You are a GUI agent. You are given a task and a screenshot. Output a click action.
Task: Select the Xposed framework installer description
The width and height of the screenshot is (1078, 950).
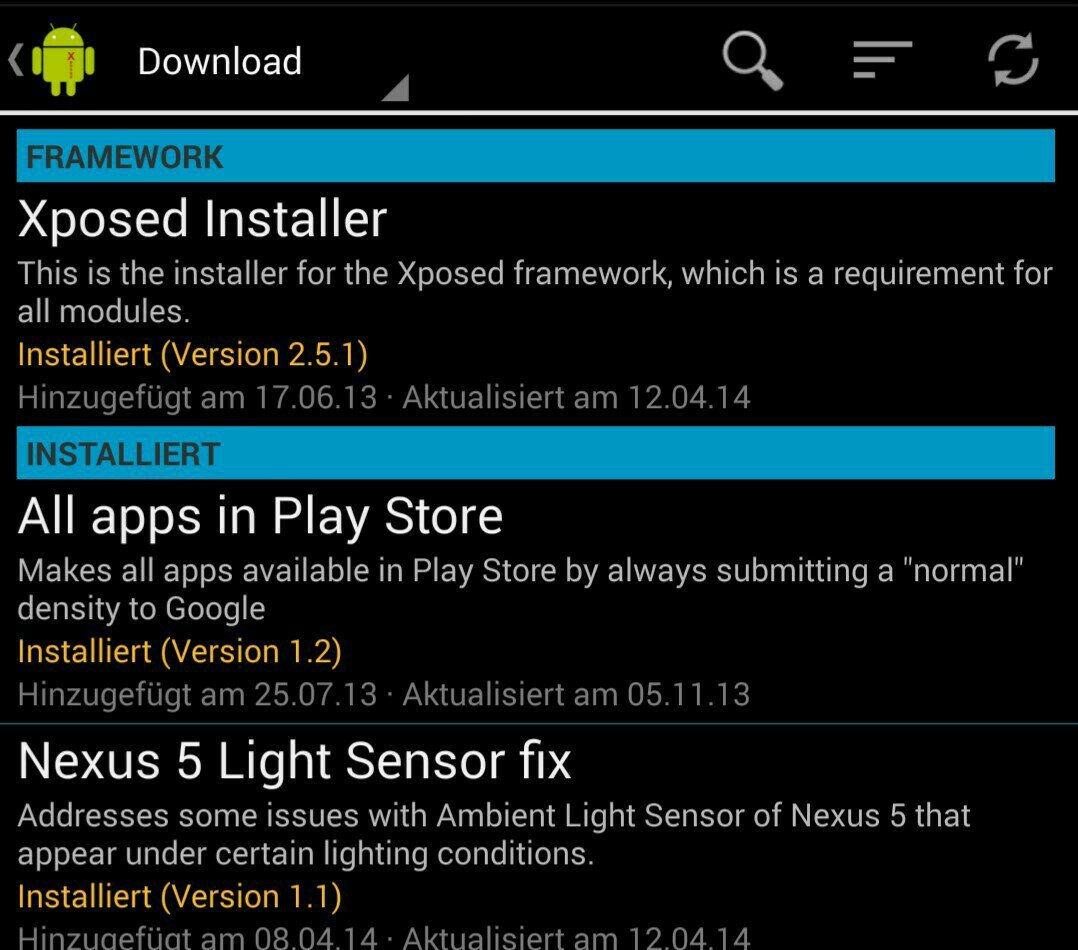(535, 292)
